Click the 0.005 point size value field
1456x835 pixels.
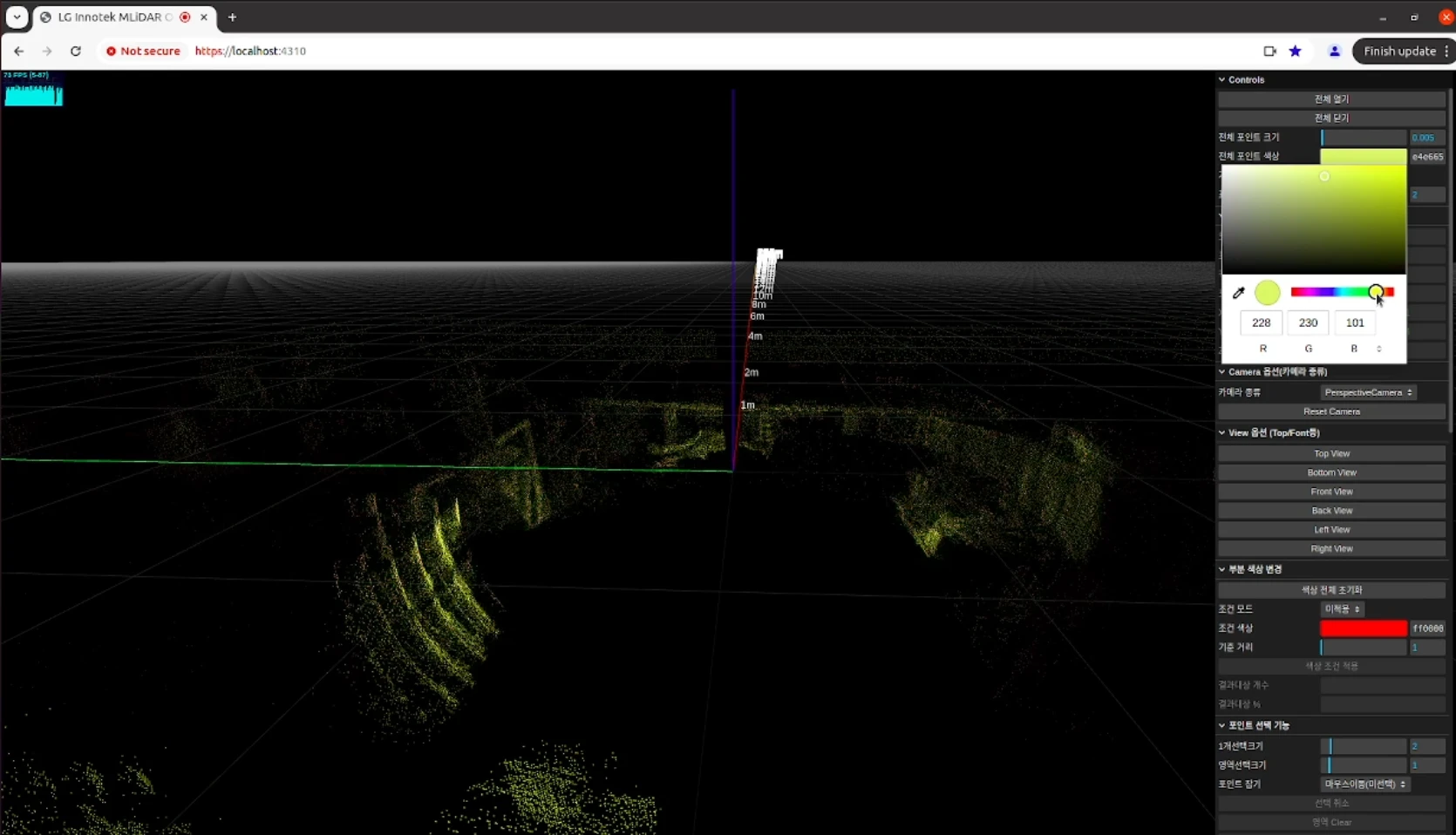1427,138
